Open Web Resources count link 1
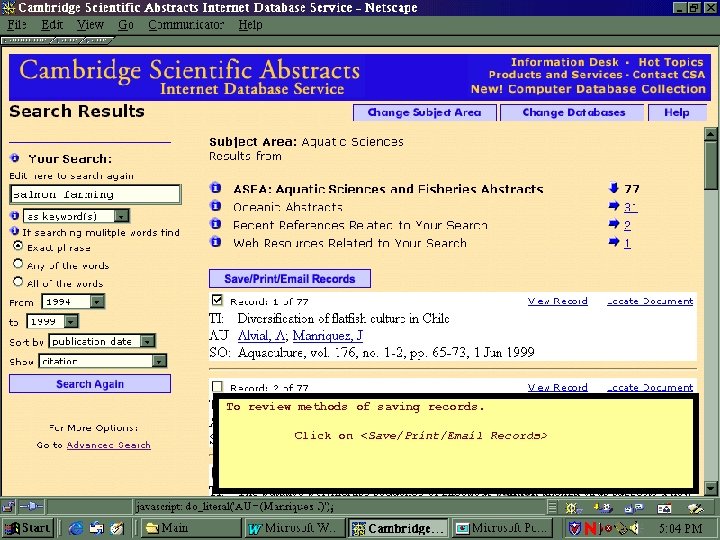 [627, 243]
